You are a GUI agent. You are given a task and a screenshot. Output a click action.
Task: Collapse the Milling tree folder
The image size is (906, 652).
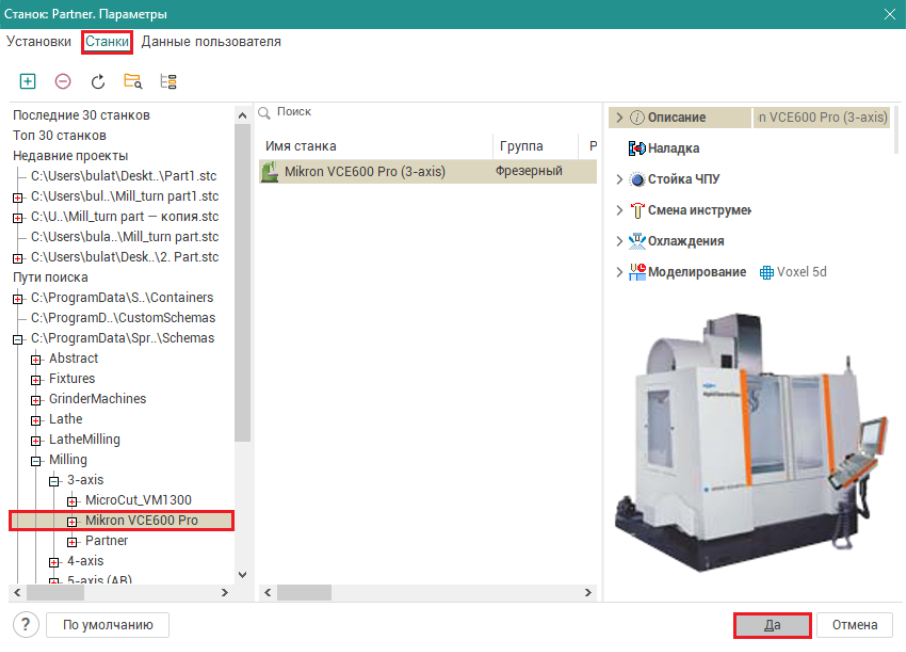pos(36,460)
